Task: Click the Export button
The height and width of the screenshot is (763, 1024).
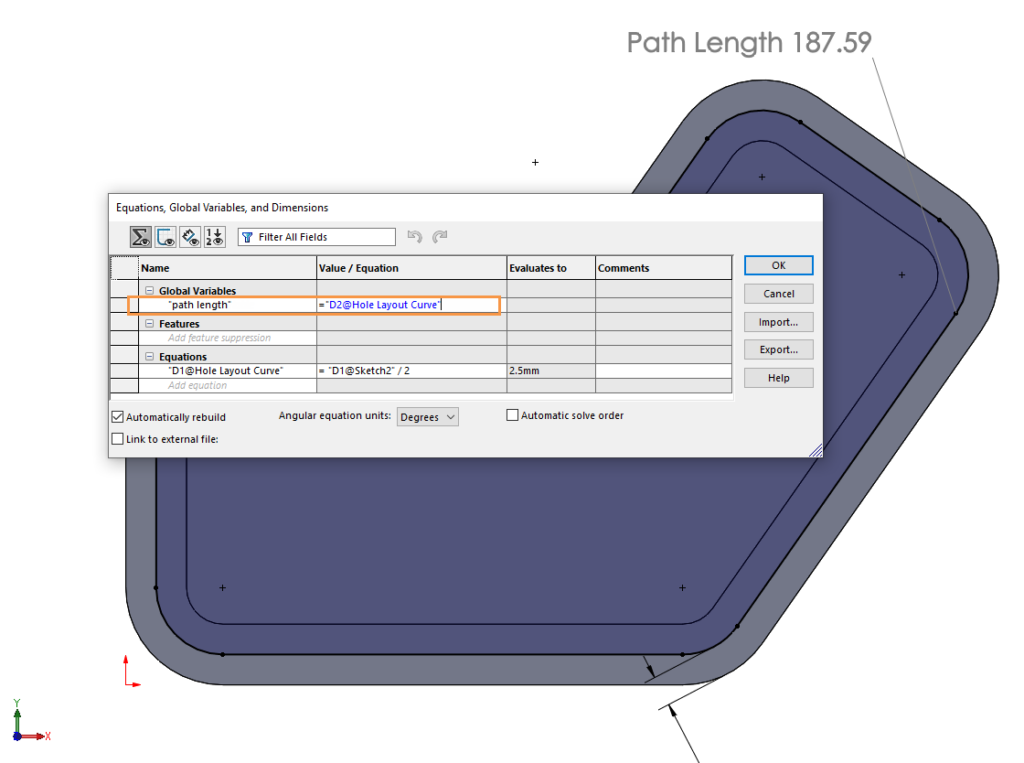Action: coord(778,349)
